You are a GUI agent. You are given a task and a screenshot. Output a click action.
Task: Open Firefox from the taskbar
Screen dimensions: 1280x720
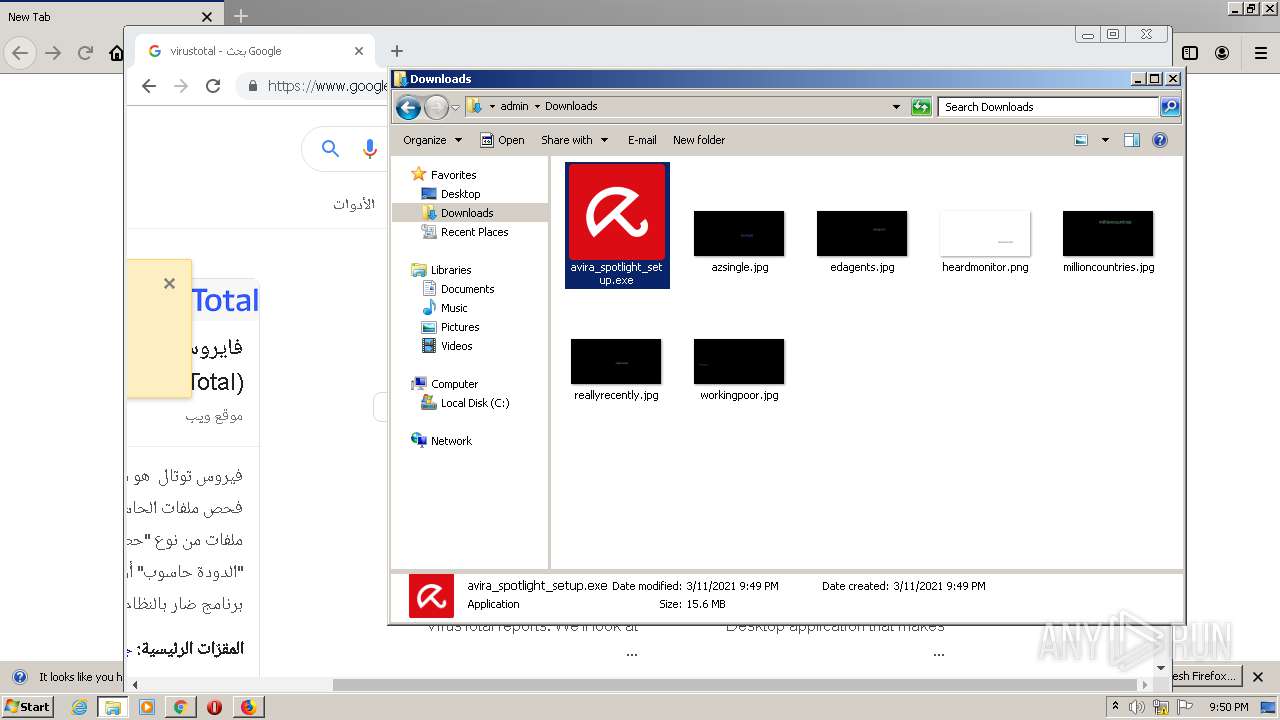(248, 707)
